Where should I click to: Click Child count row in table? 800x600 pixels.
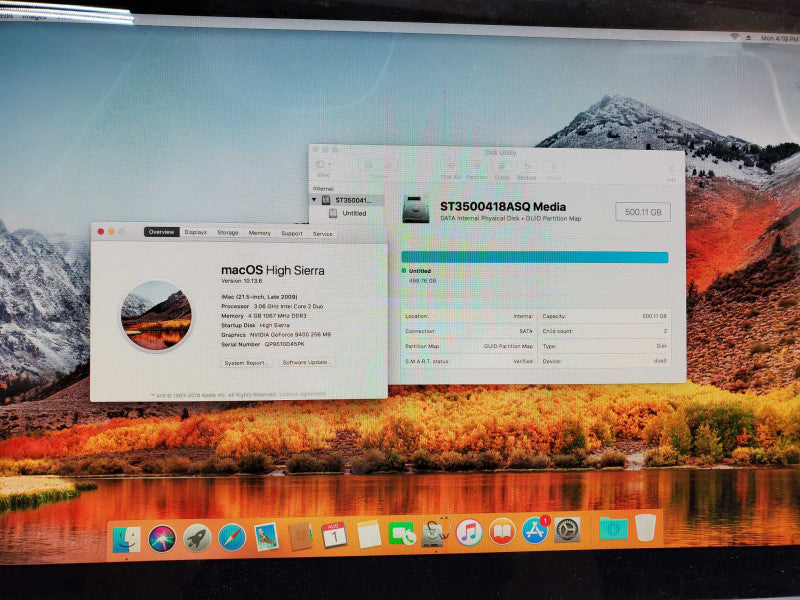coord(604,331)
